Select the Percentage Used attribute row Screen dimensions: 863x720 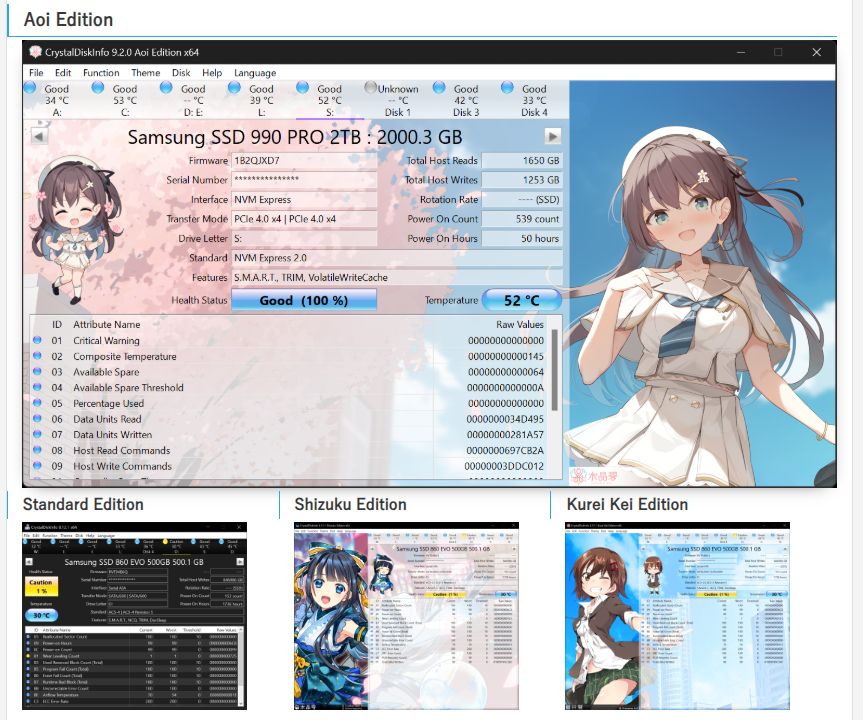pyautogui.click(x=290, y=403)
